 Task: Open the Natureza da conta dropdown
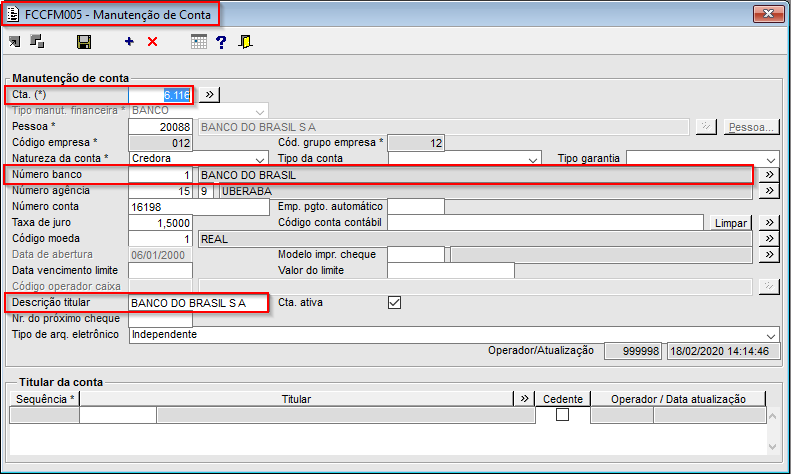click(260, 159)
